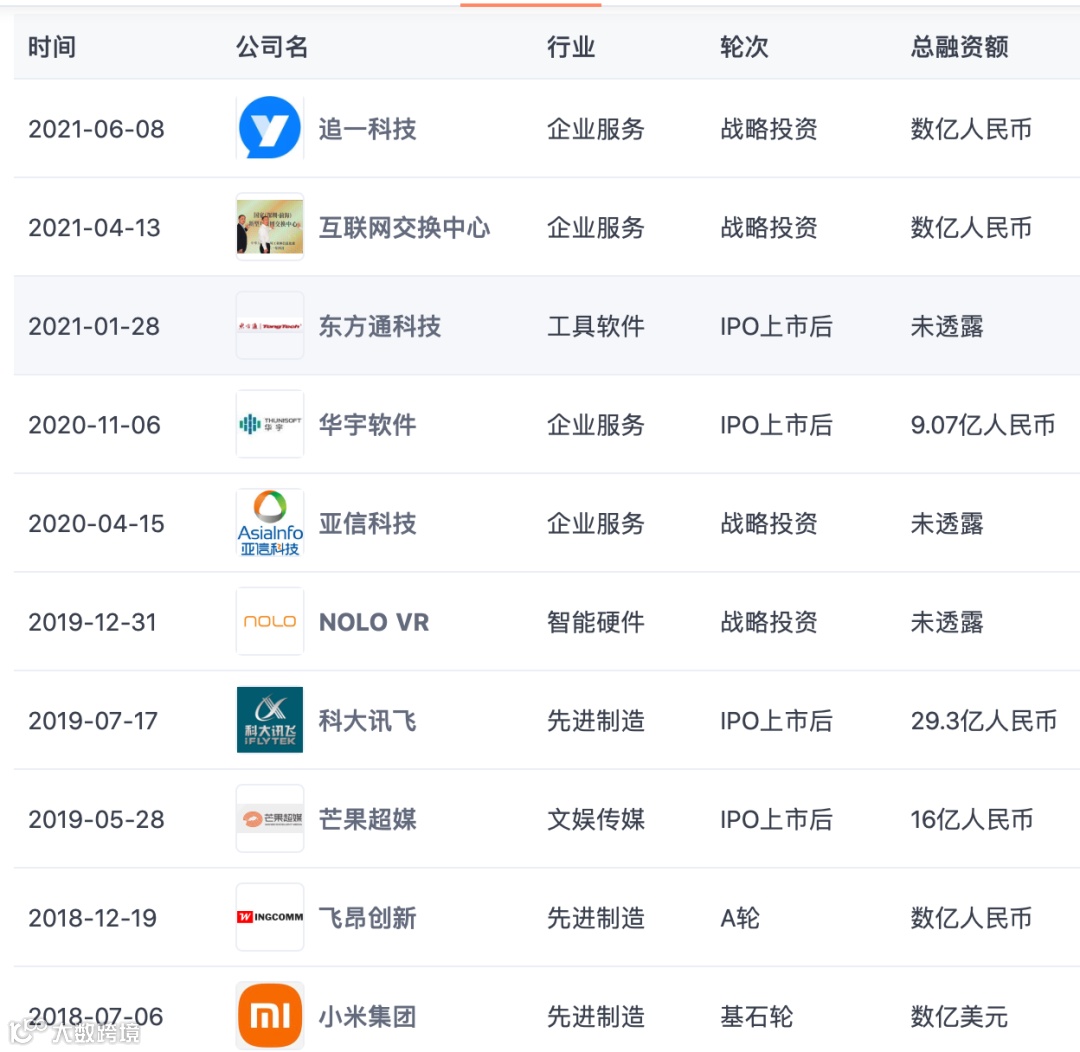Click 数亿人民币 in the 飞昂创新 row
This screenshot has height=1052, width=1080.
click(971, 918)
